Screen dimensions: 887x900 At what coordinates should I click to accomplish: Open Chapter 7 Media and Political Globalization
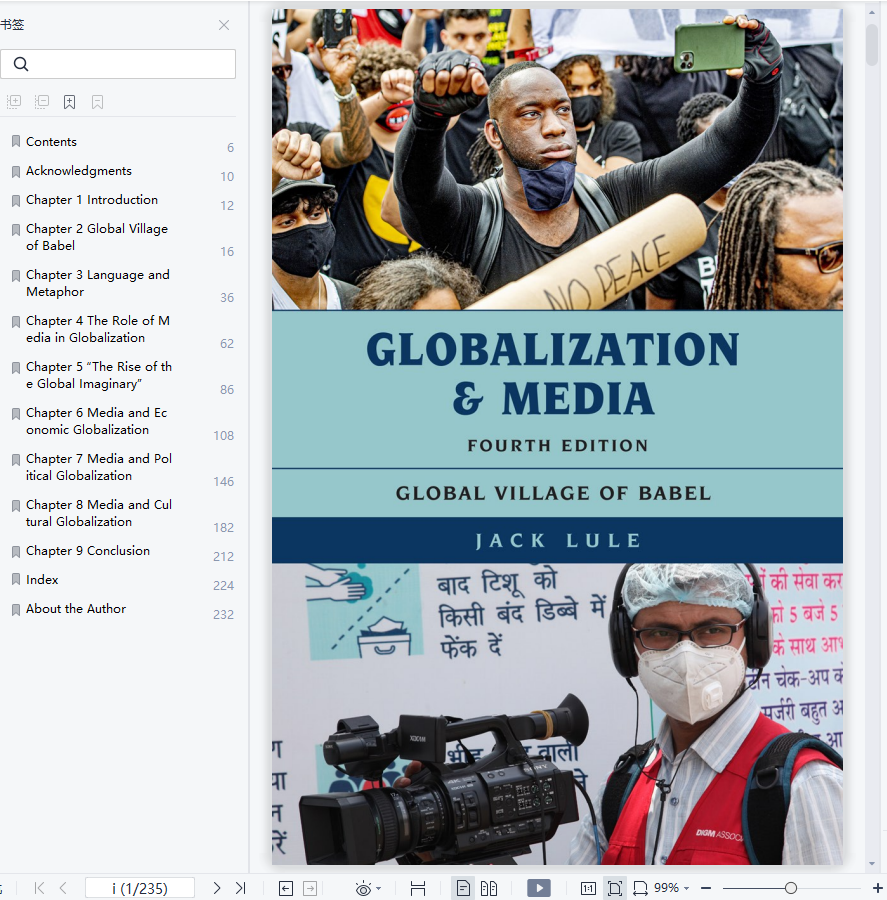click(x=99, y=467)
